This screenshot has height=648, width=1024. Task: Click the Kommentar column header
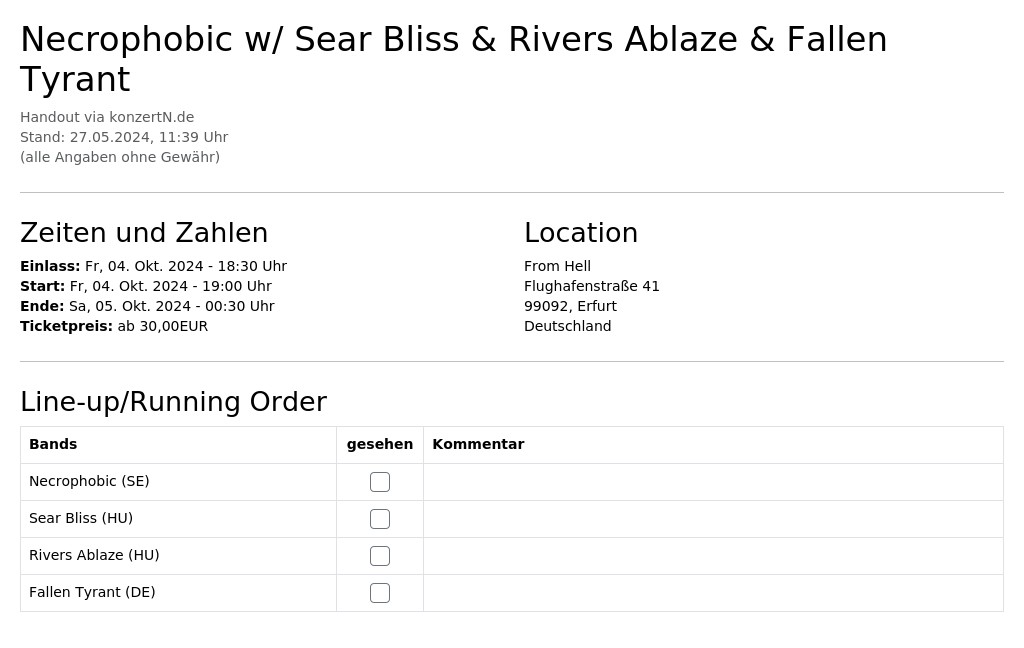point(478,444)
